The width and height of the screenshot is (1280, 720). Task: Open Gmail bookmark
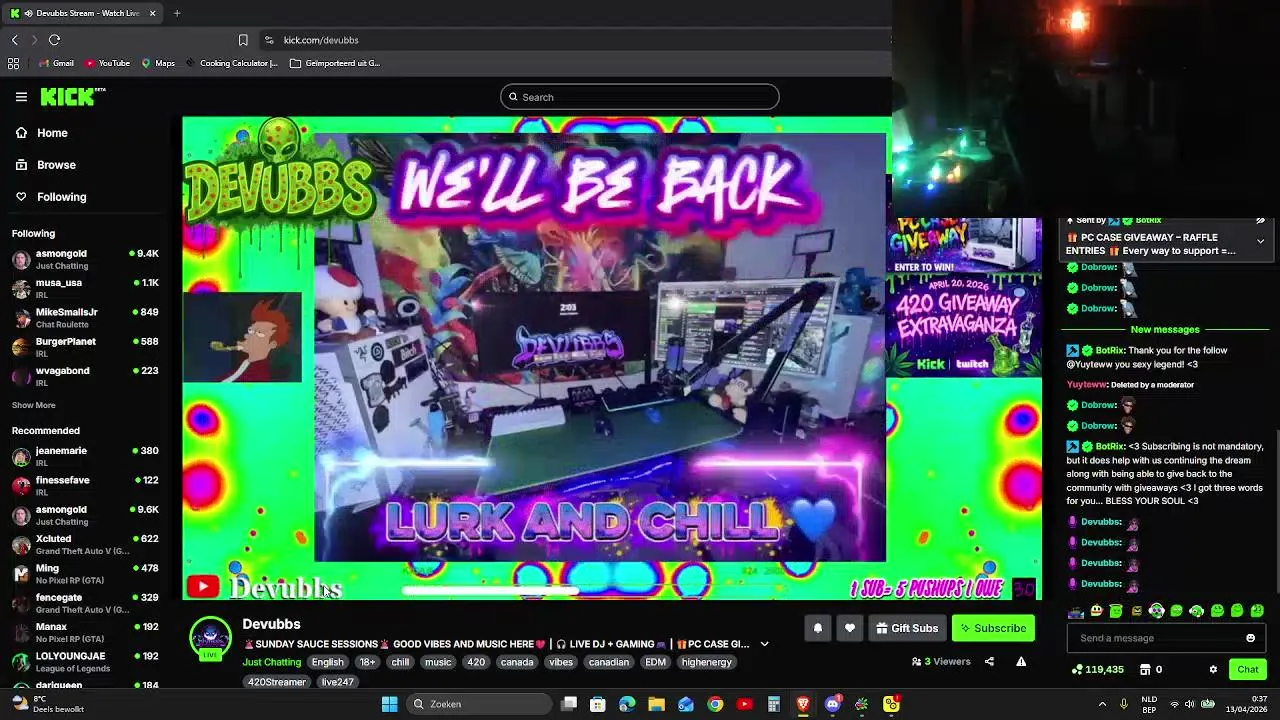coord(56,63)
